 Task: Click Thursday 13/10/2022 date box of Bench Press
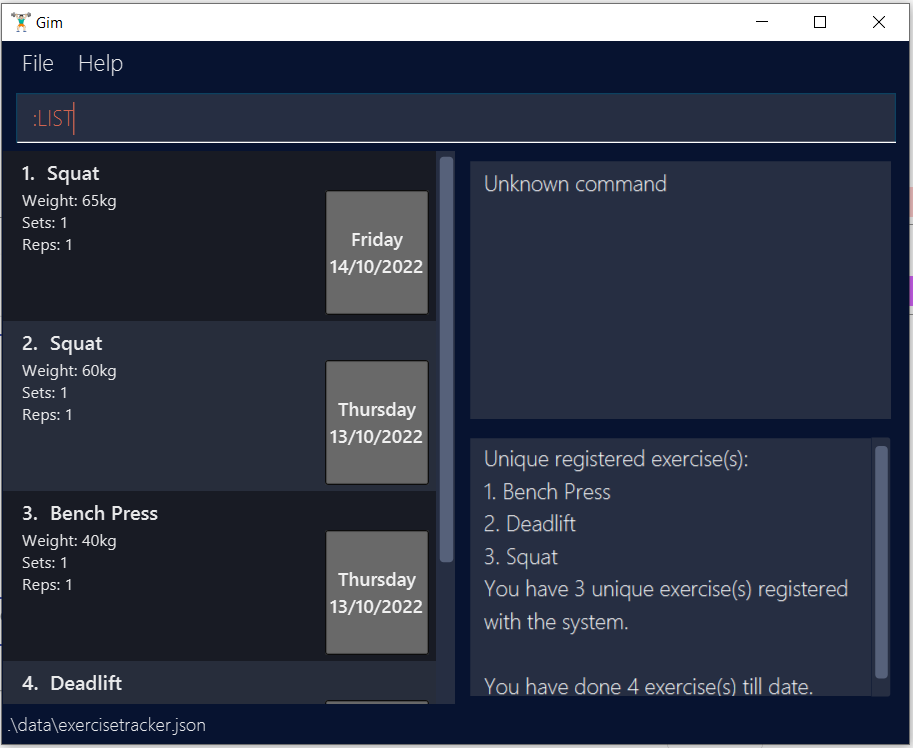coord(377,593)
